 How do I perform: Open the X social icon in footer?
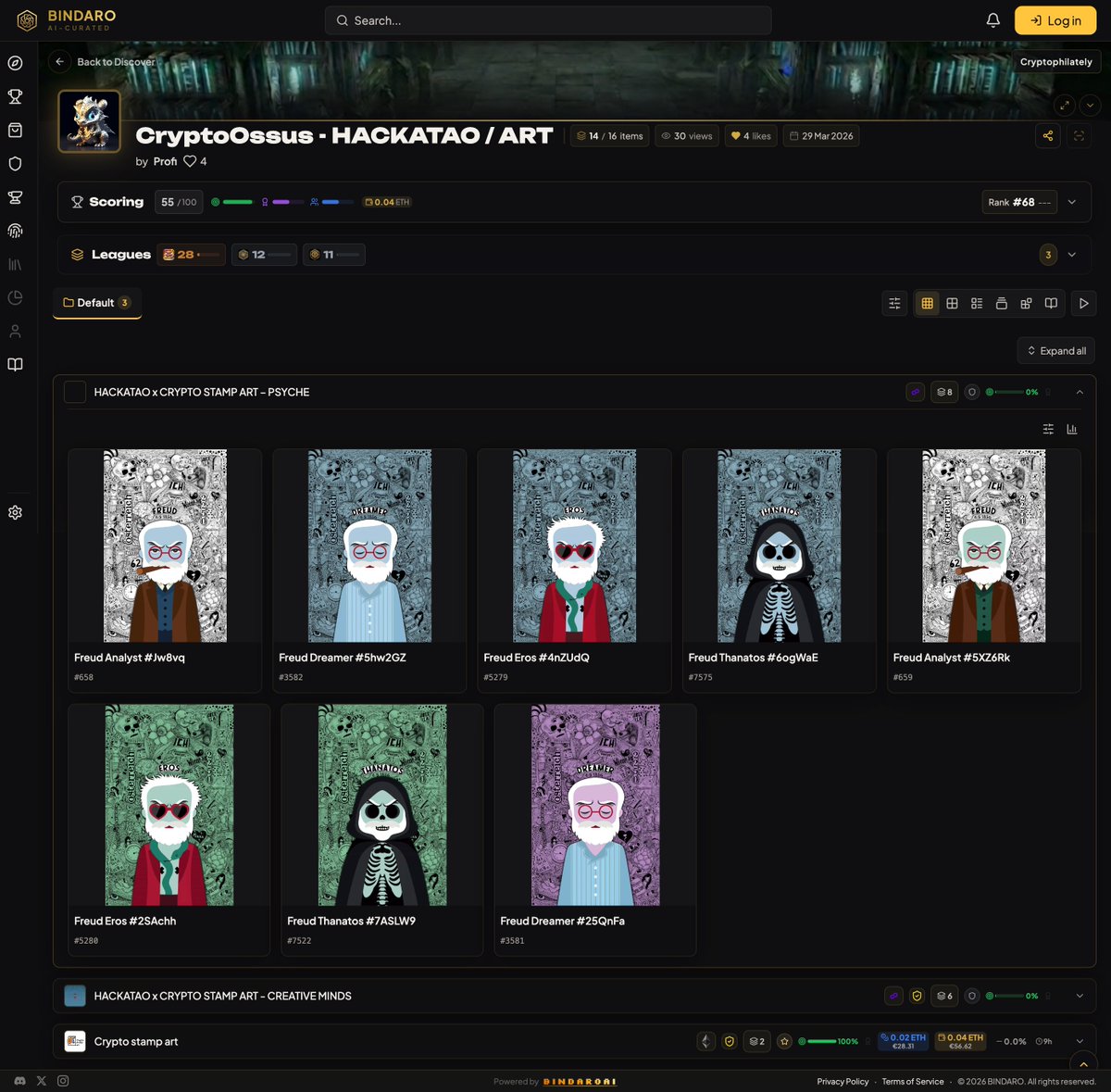coord(42,1081)
